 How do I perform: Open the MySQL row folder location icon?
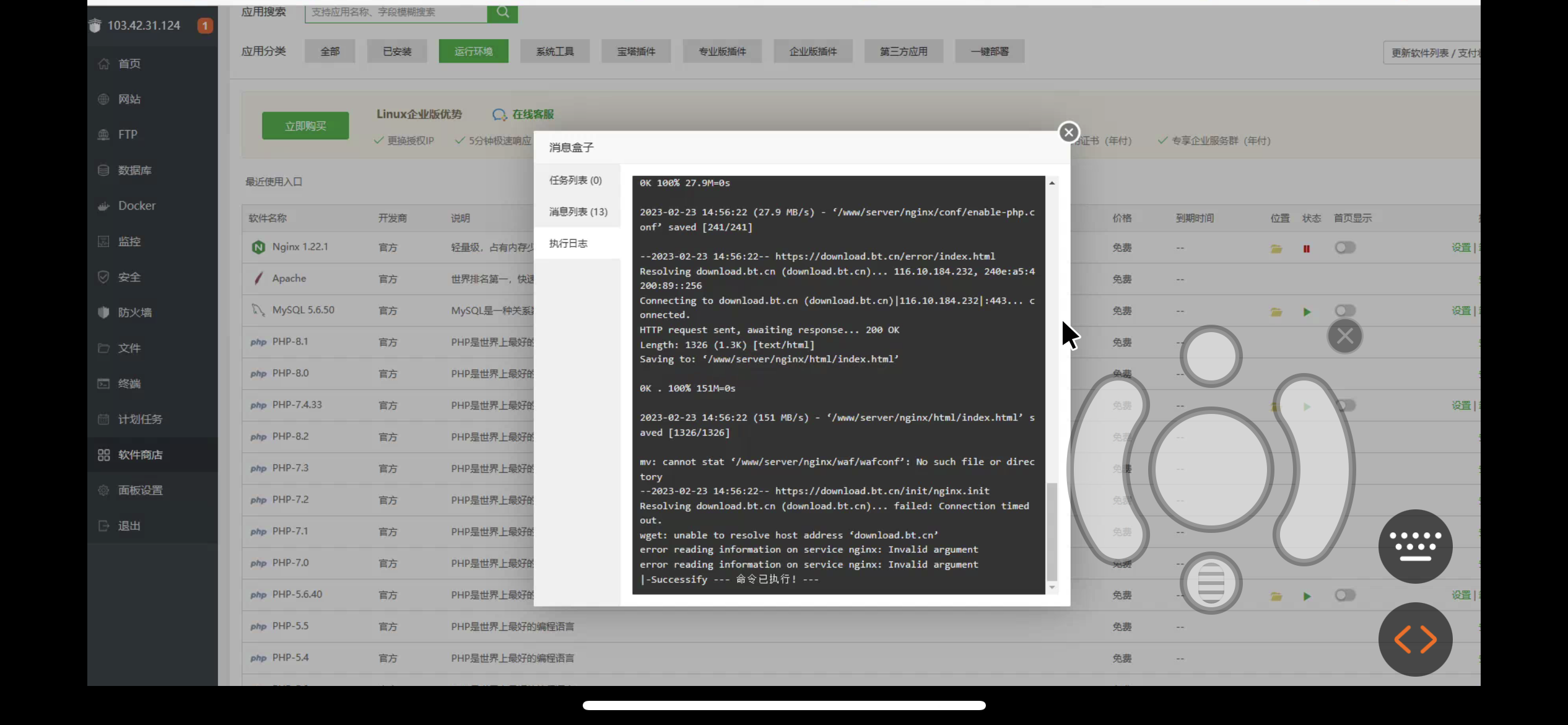tap(1276, 312)
